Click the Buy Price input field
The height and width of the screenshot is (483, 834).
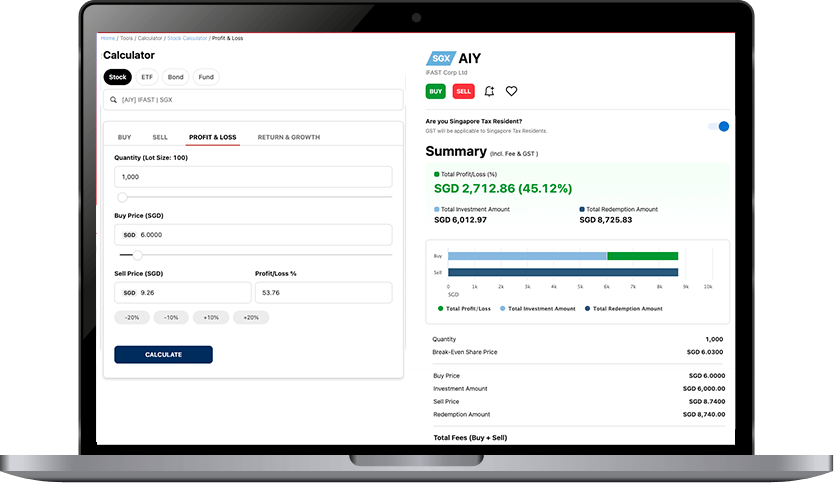(x=253, y=235)
